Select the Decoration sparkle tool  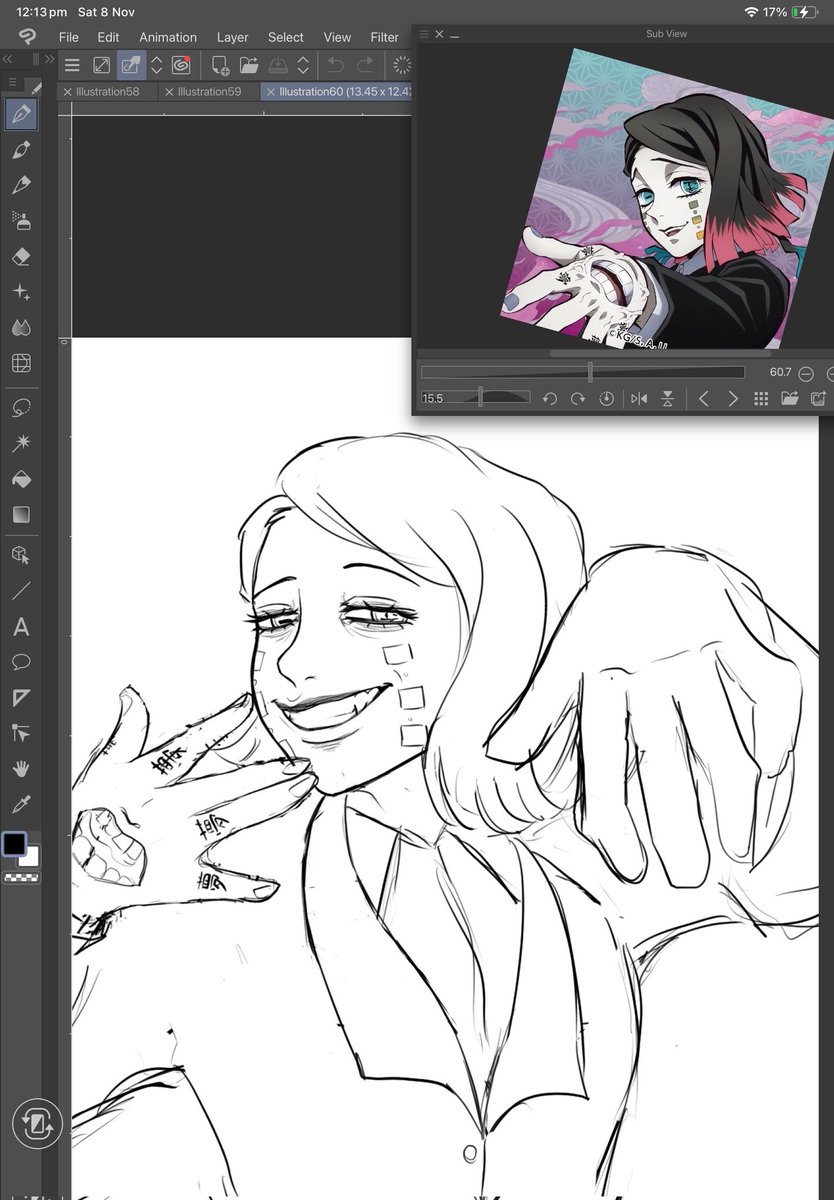(21, 292)
